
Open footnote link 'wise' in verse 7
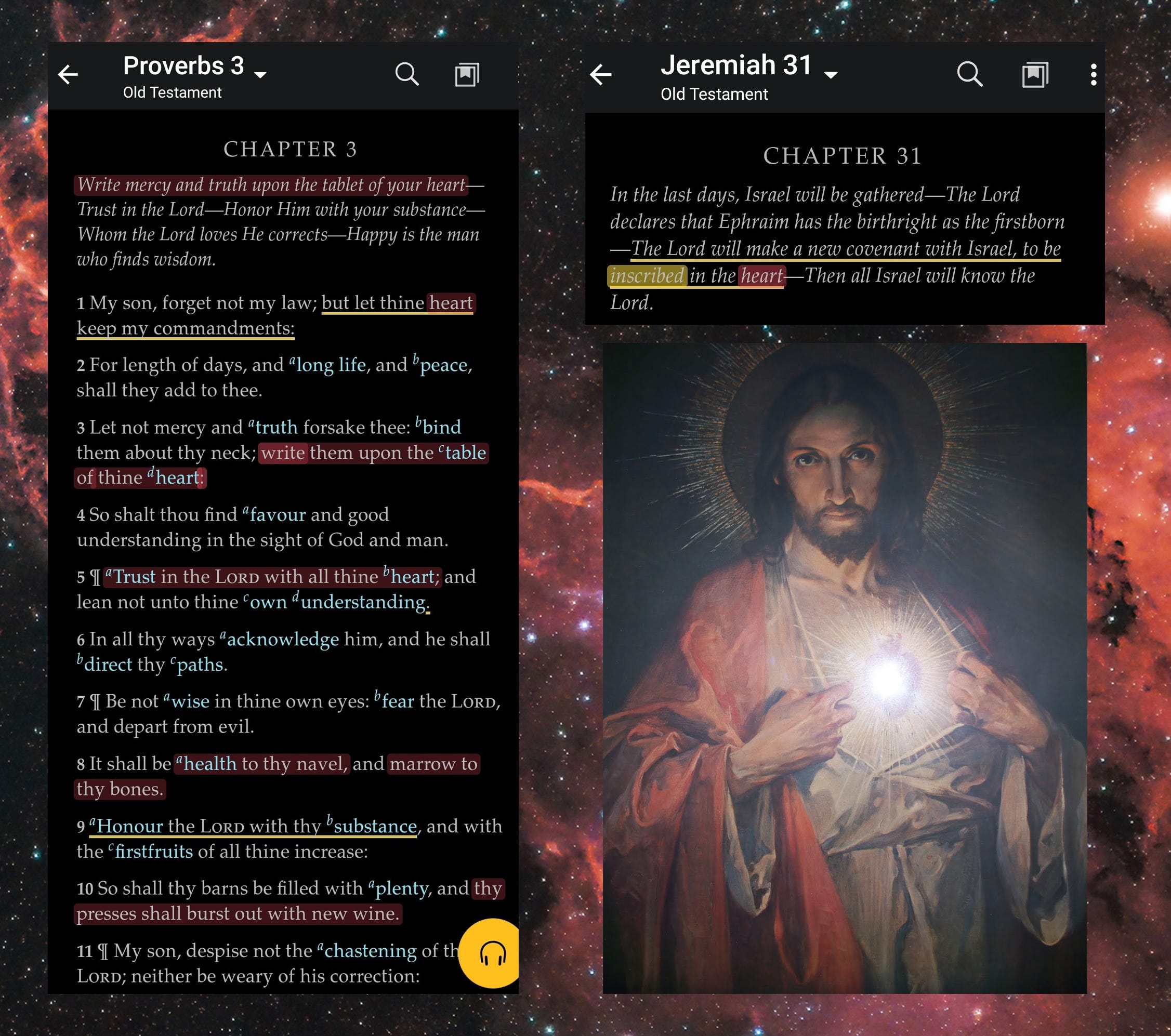point(186,701)
